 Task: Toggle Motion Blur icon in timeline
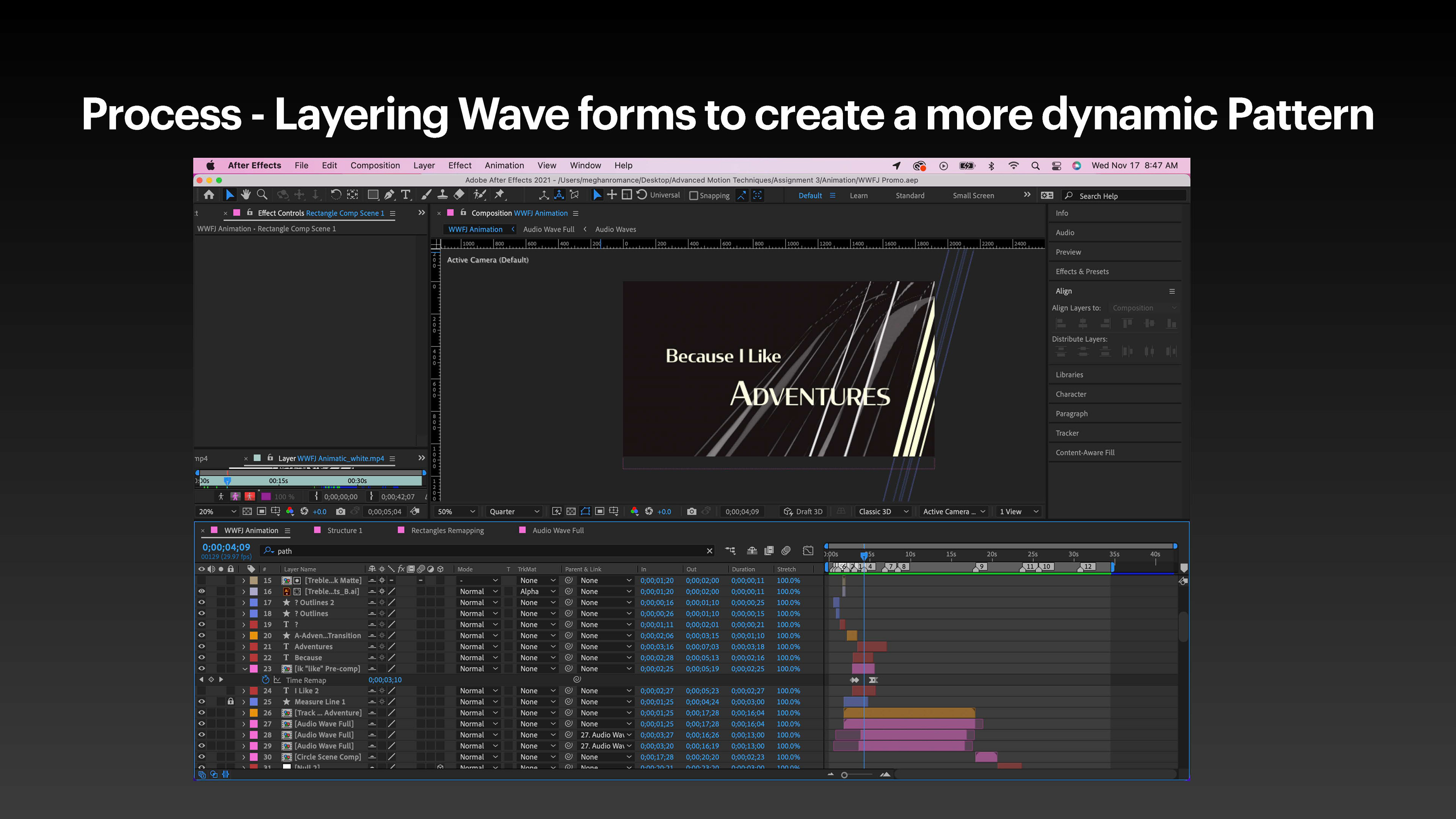[x=786, y=551]
